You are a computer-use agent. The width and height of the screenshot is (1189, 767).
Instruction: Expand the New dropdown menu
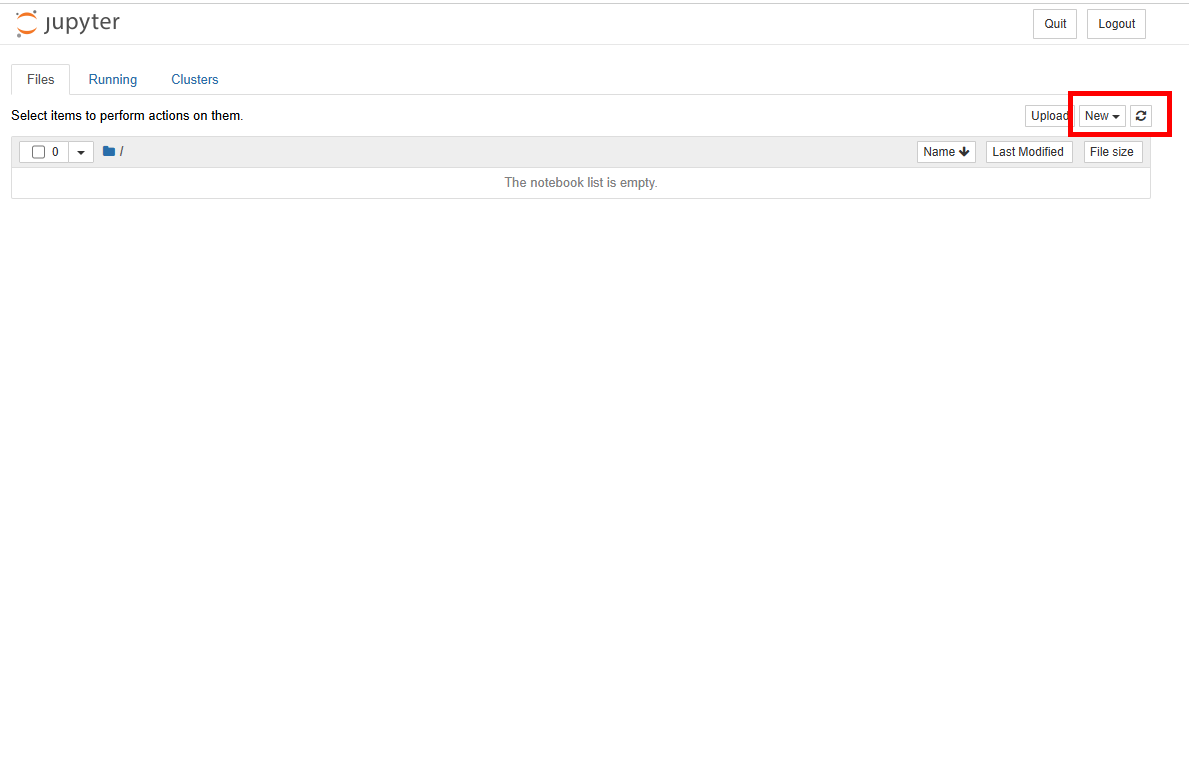pos(1102,116)
